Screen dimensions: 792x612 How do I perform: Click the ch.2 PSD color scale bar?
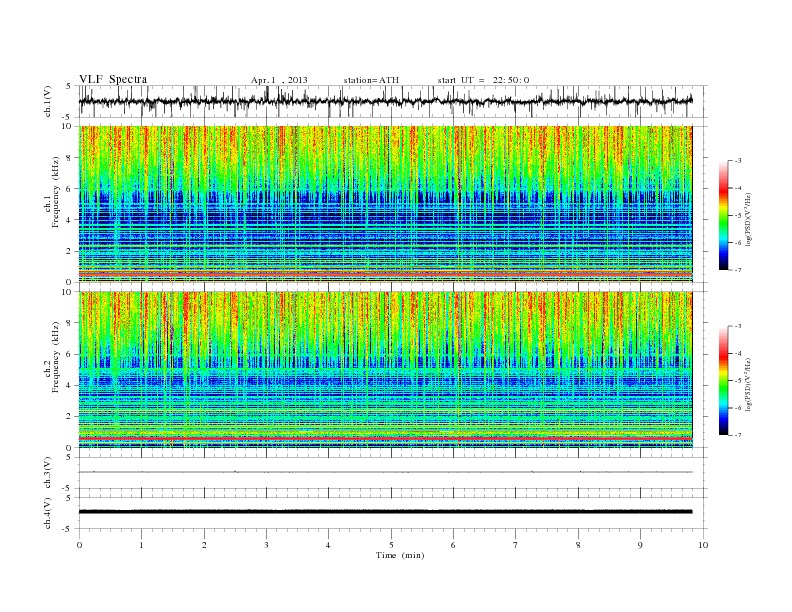(724, 381)
